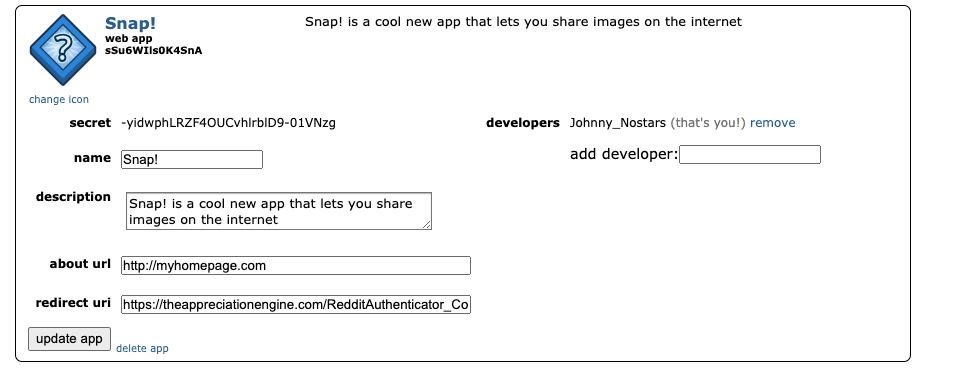Viewport: 963px width, 376px height.
Task: Click the 'developers' label
Action: (523, 123)
